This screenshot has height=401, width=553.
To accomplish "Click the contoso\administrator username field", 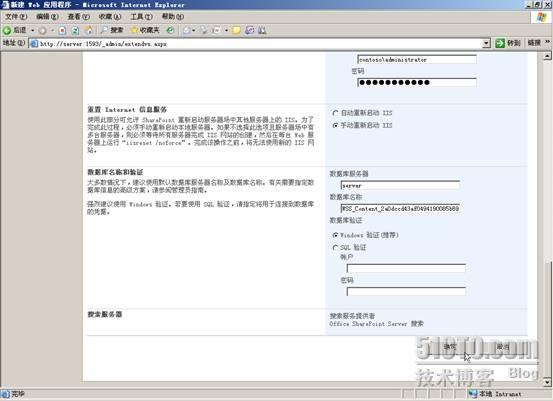I will click(x=417, y=60).
